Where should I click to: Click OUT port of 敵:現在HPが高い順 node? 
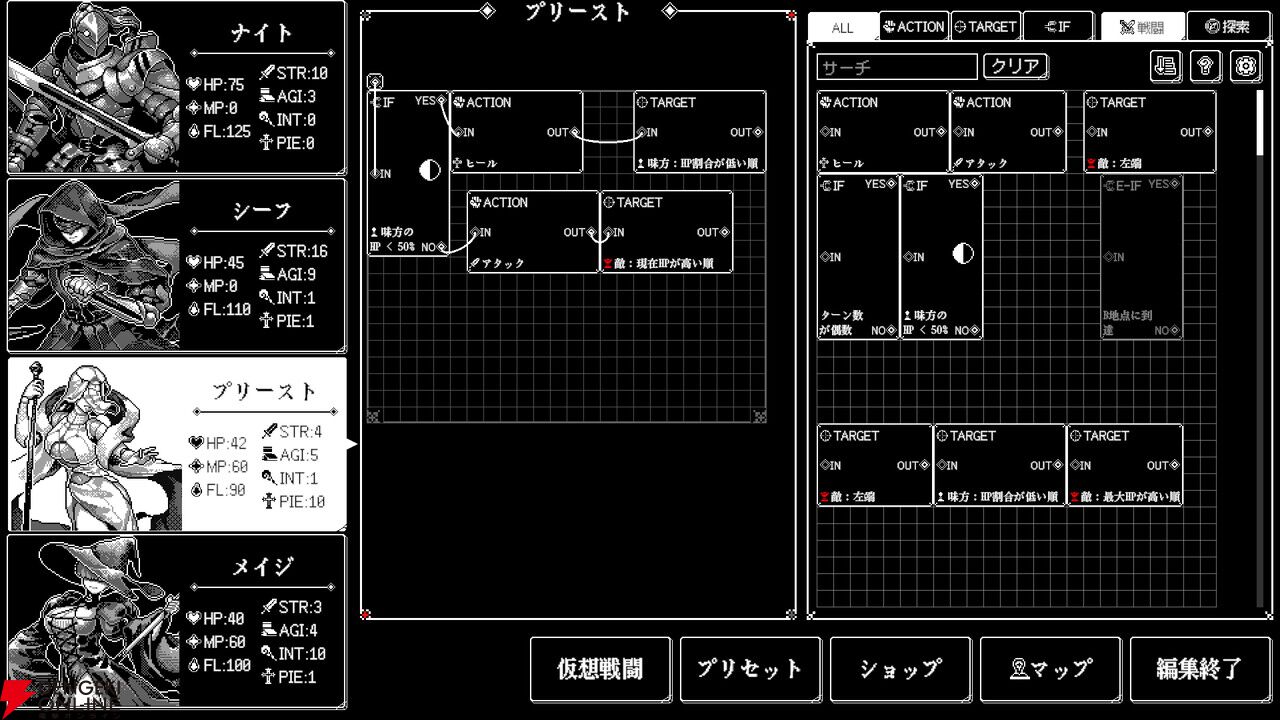pos(725,232)
